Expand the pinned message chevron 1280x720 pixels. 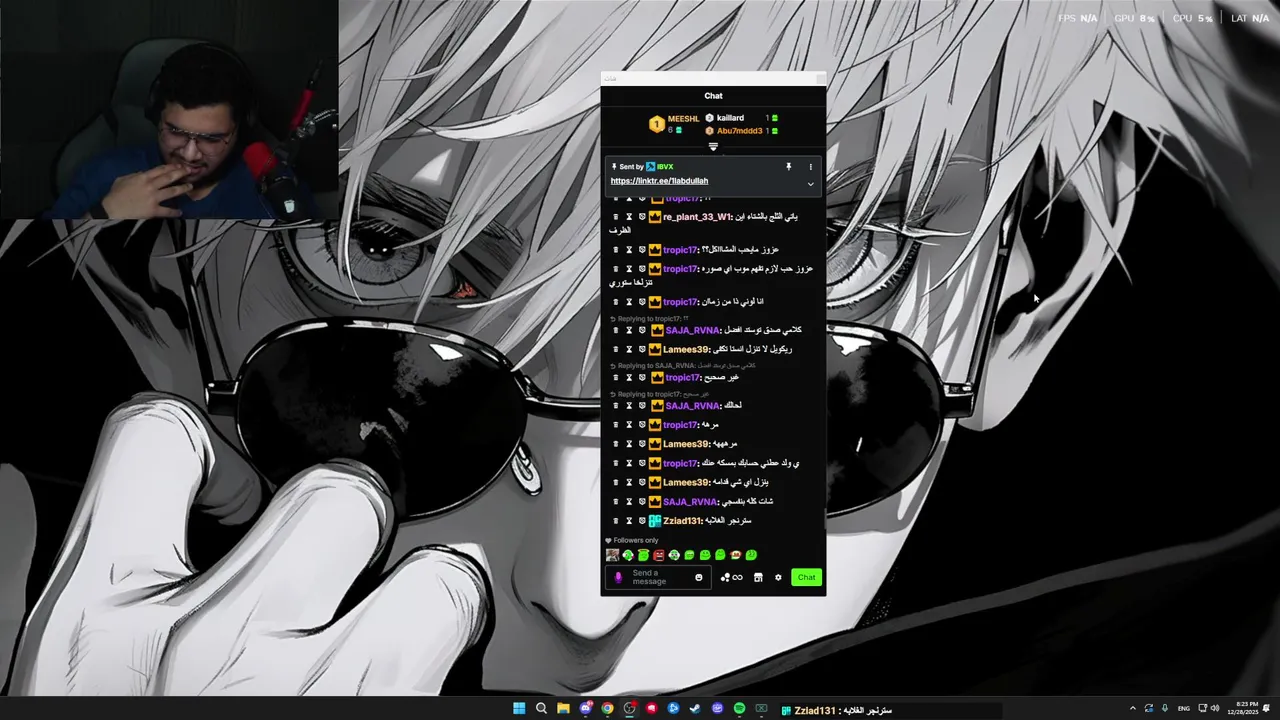[810, 184]
